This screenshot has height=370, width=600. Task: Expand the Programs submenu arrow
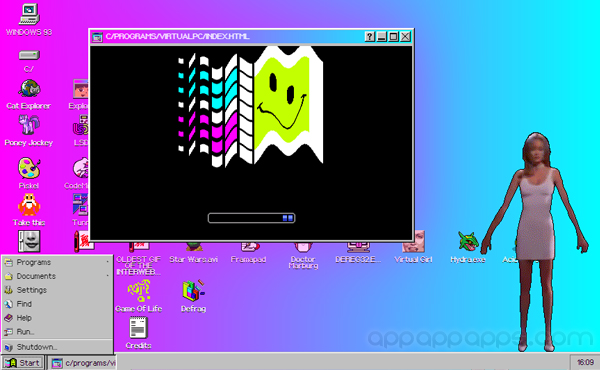tap(108, 262)
